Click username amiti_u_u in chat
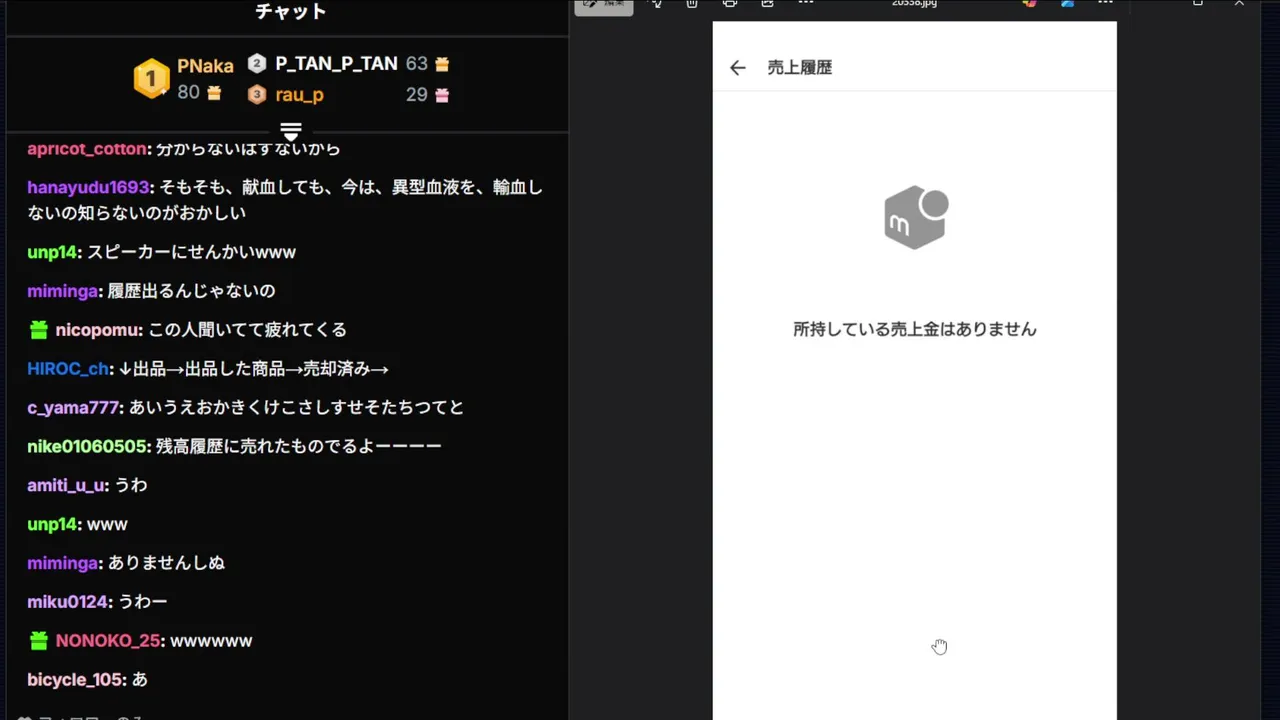 (x=66, y=486)
